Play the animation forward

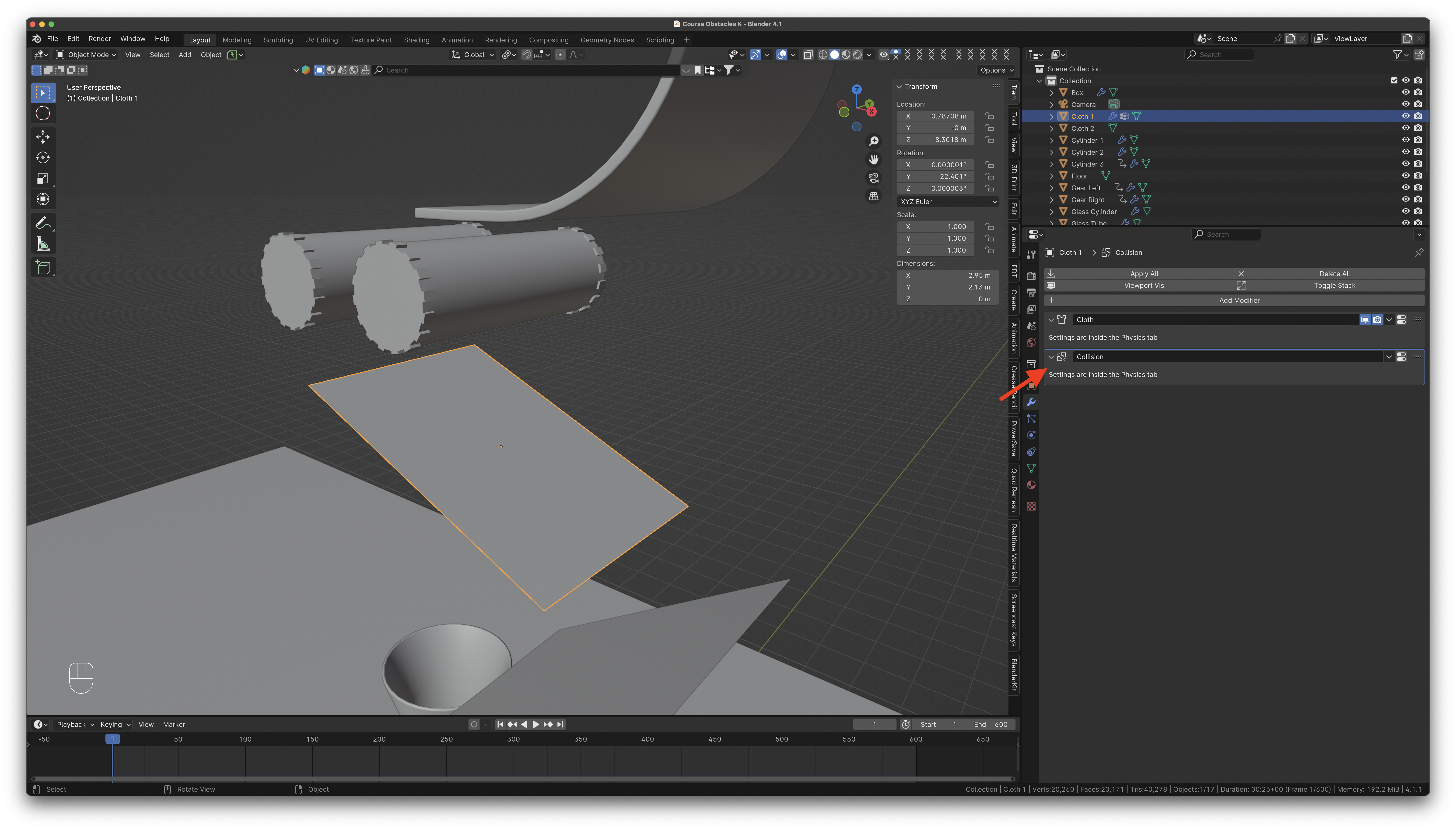click(x=536, y=725)
